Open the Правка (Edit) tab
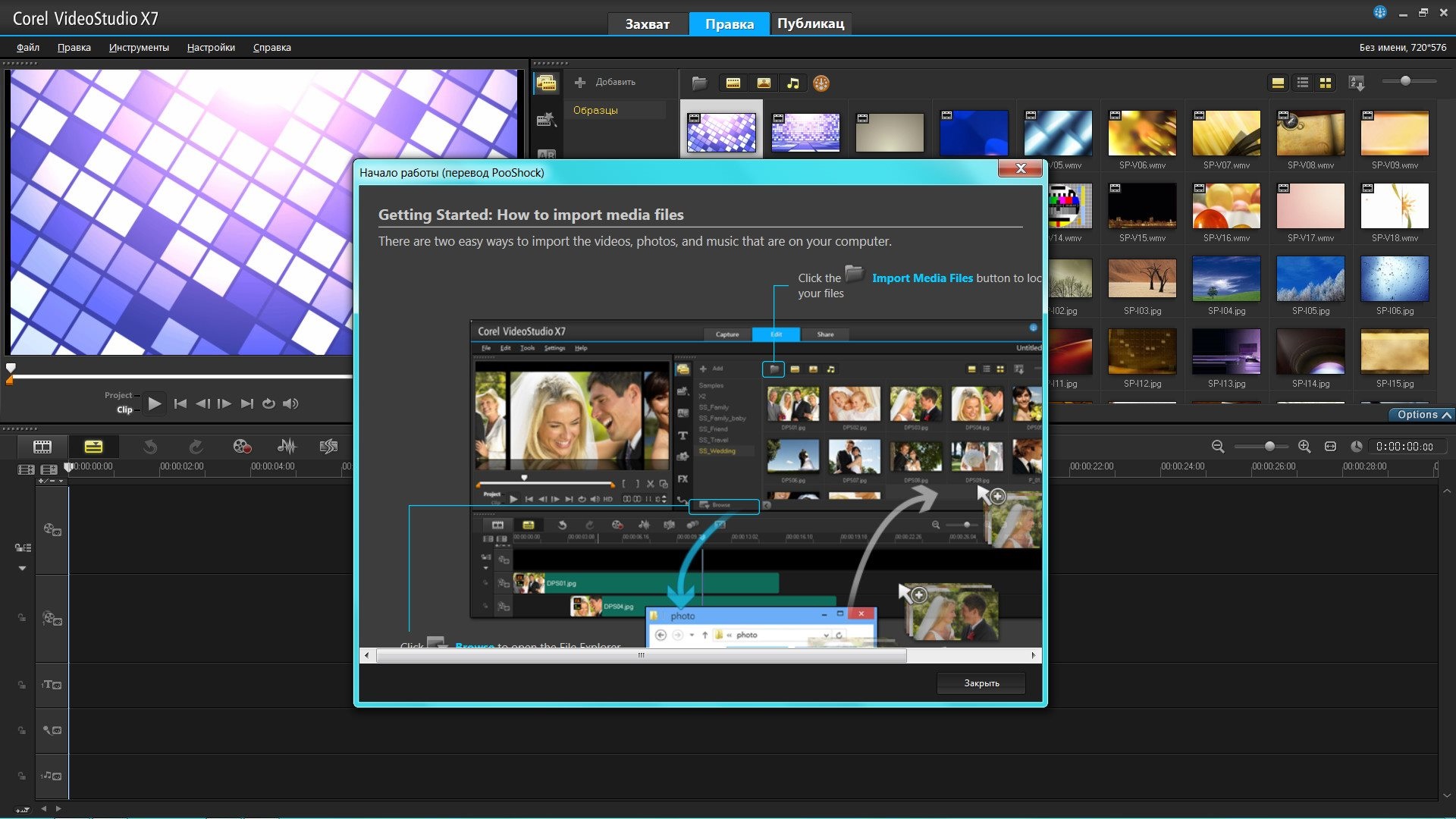The image size is (1456, 819). (730, 24)
